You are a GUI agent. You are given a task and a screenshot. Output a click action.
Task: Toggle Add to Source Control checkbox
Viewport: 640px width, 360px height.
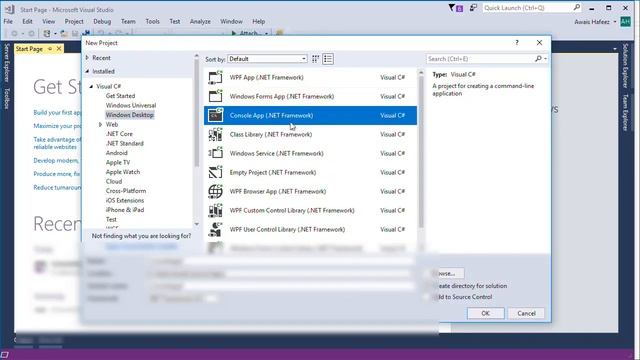point(426,297)
